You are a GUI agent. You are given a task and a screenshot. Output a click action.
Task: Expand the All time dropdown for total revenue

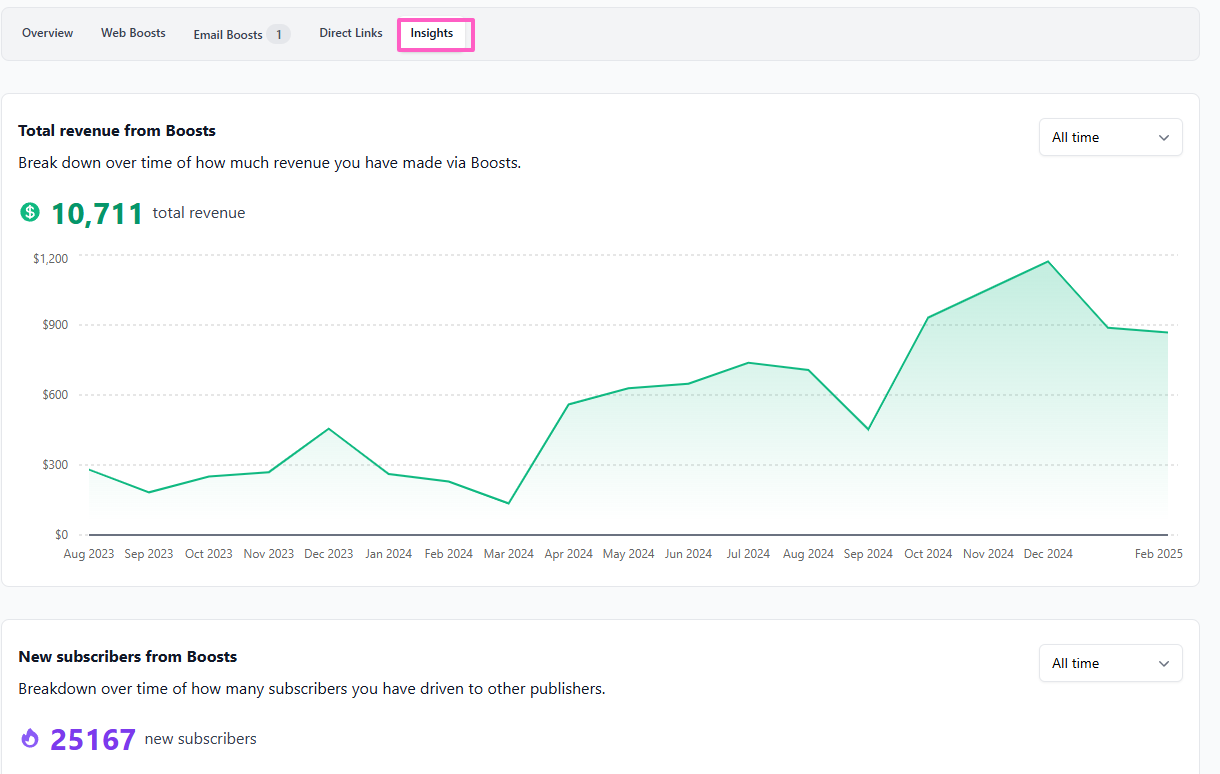(1110, 138)
